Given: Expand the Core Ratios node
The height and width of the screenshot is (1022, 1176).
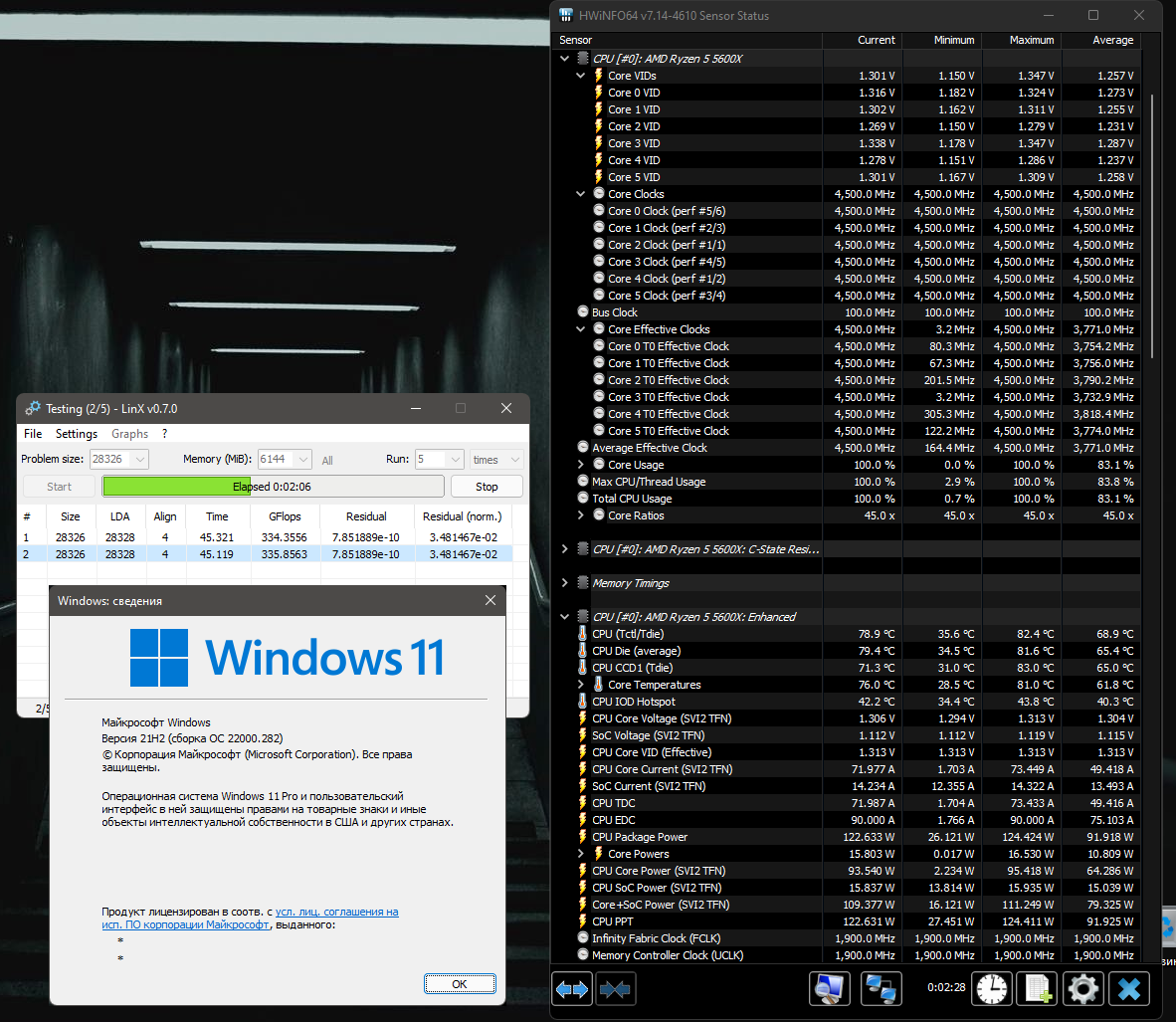Looking at the screenshot, I should pyautogui.click(x=580, y=515).
